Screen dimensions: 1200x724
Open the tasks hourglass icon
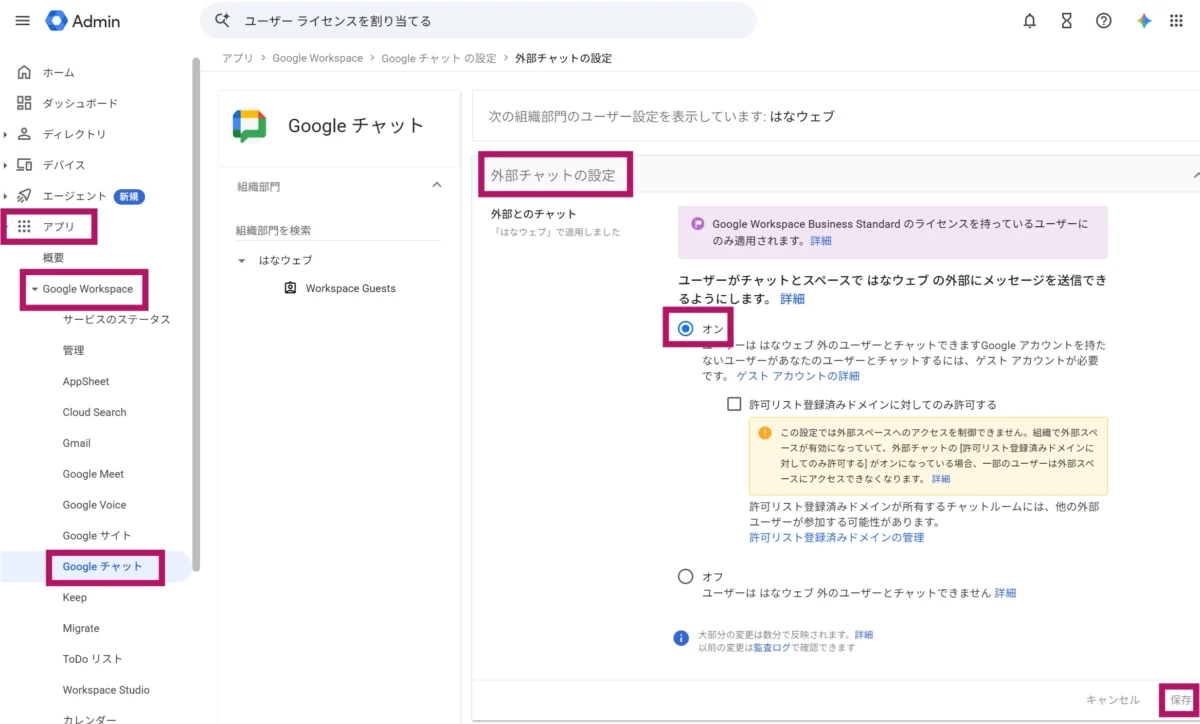pos(1067,21)
